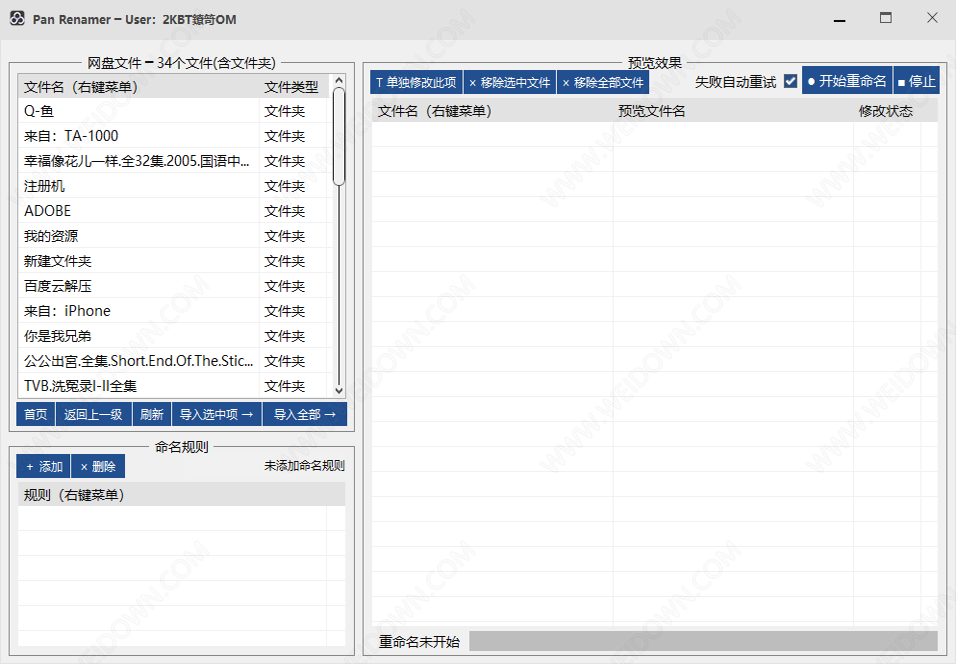
Task: Maximize the Pan Renamer window
Action: point(885,18)
